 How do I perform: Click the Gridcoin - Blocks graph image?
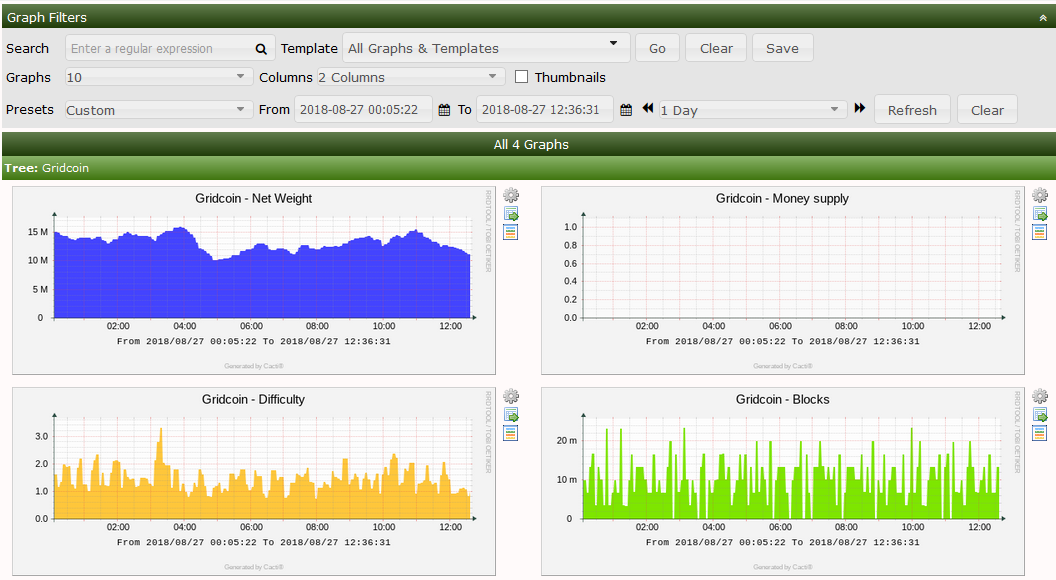tap(783, 481)
